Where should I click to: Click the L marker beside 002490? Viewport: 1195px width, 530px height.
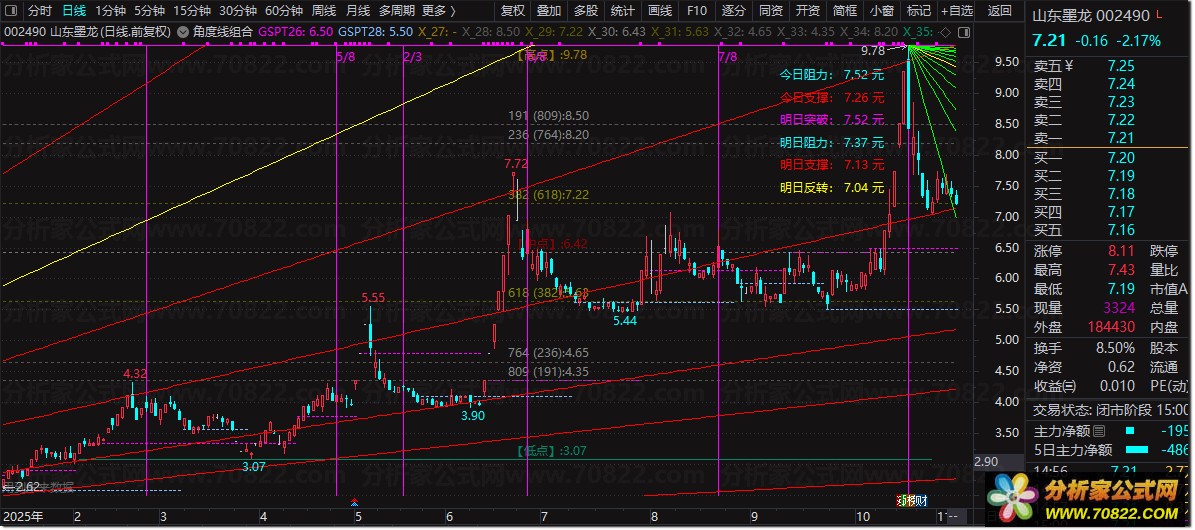point(1158,14)
